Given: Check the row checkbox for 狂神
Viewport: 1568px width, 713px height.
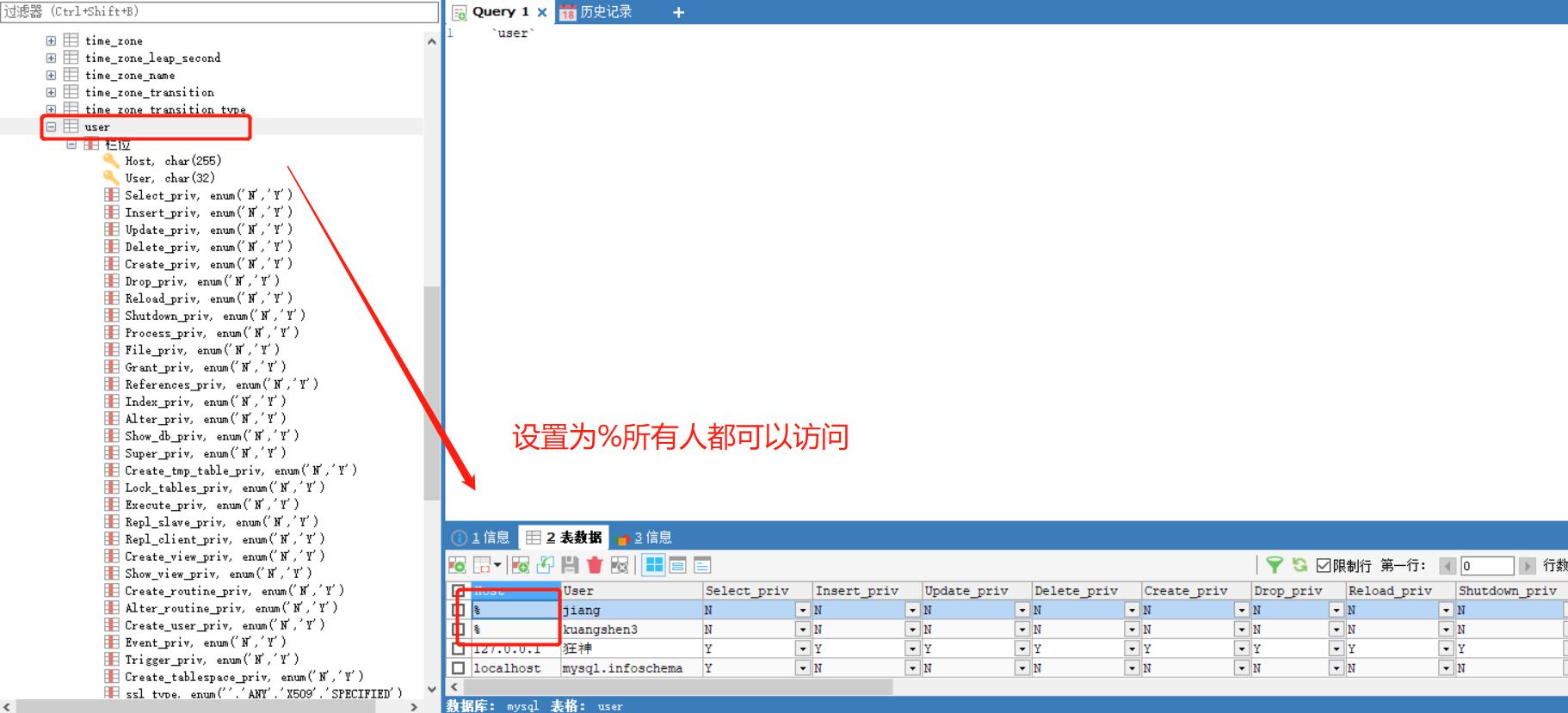Looking at the screenshot, I should click(458, 648).
